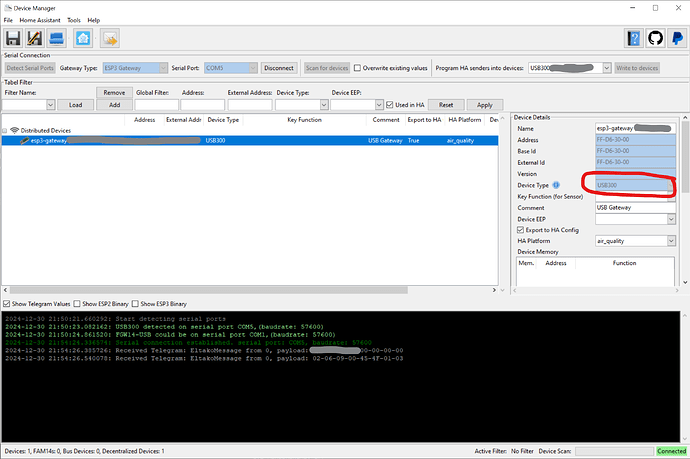Open the Program HA senders device dropdown
The height and width of the screenshot is (459, 690).
607,68
